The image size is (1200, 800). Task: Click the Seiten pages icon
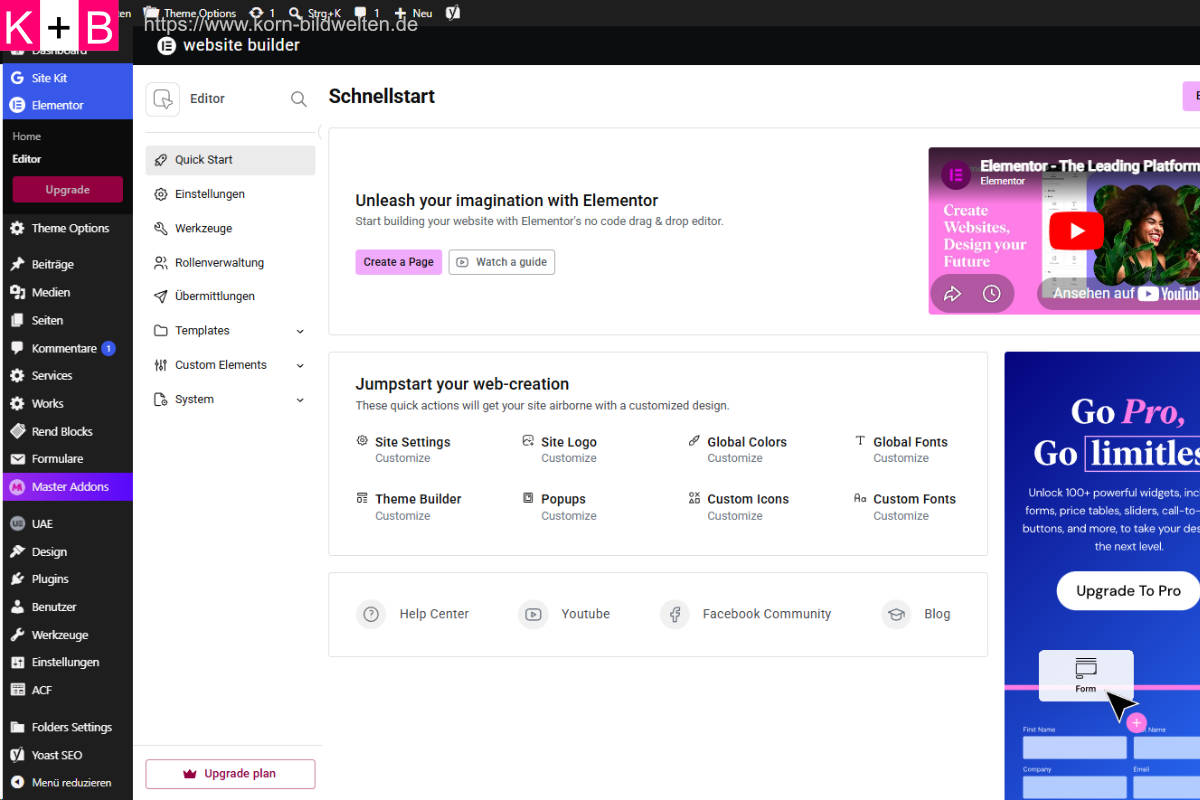[x=17, y=320]
